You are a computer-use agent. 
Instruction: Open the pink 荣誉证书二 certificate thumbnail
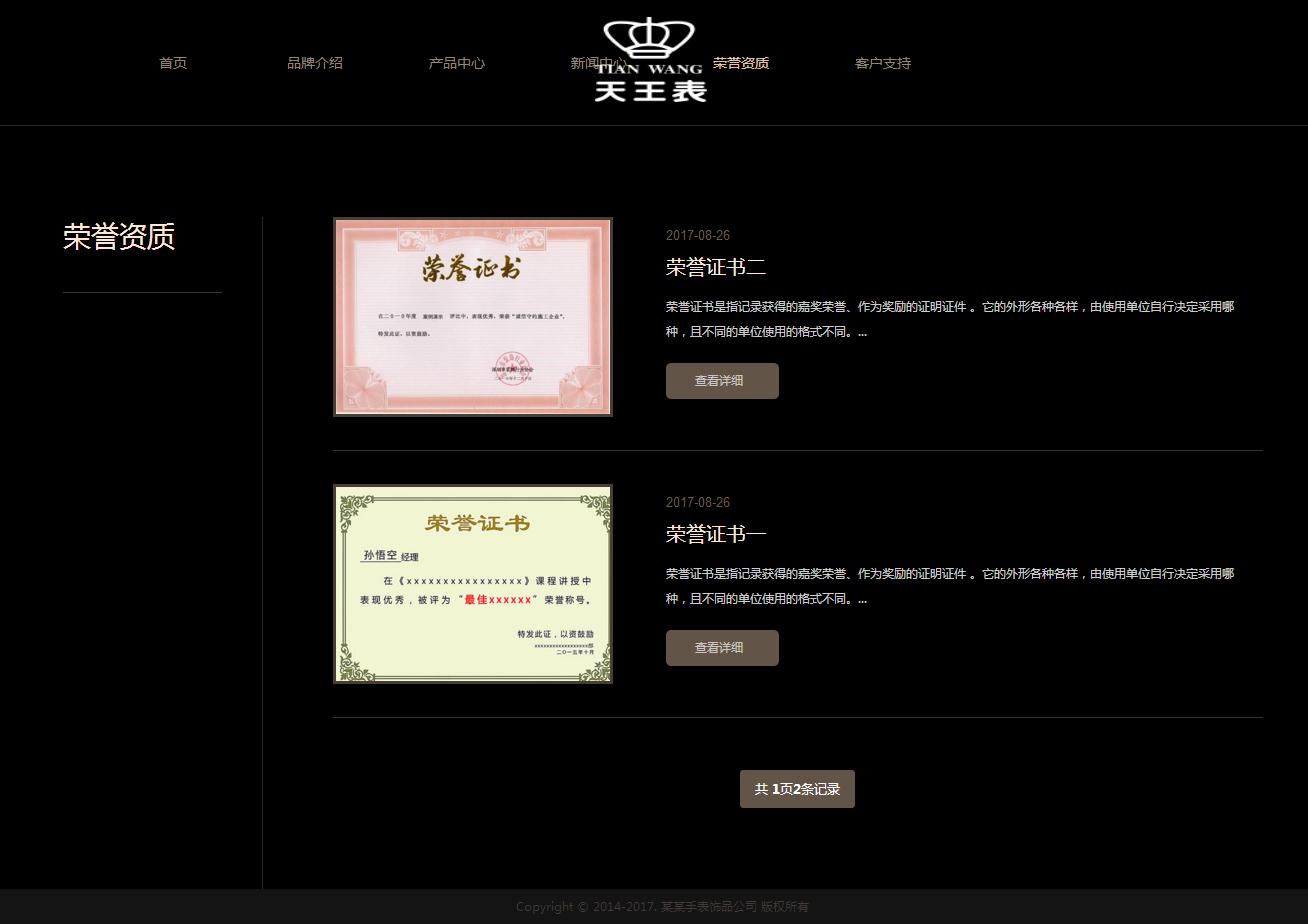[473, 317]
